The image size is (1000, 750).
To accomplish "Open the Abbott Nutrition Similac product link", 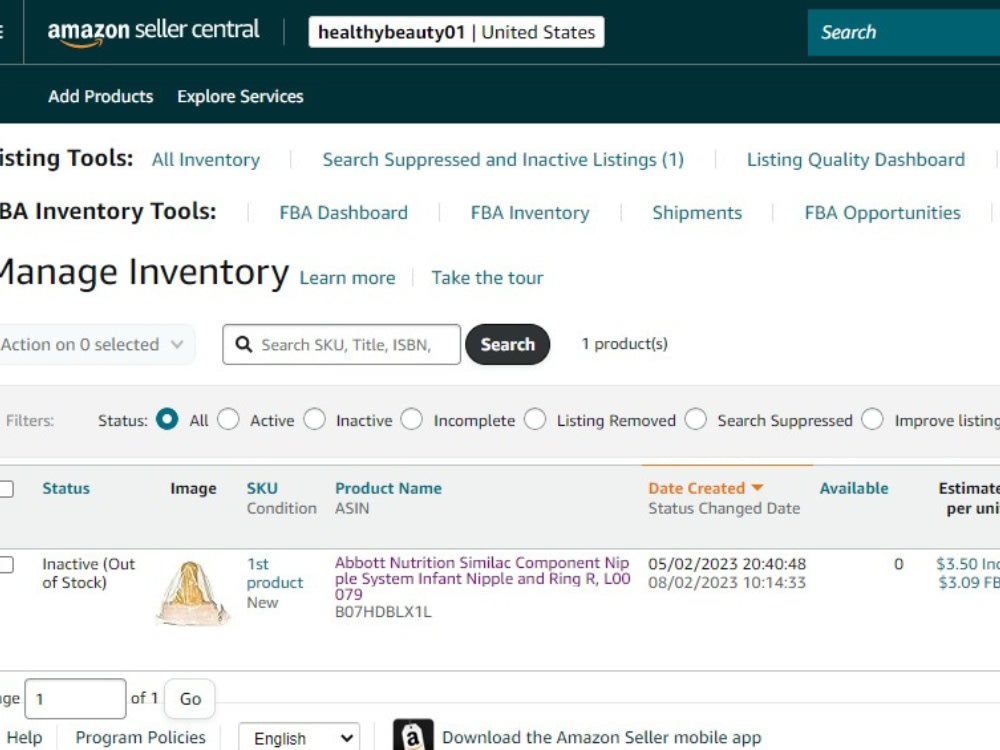I will tap(482, 578).
